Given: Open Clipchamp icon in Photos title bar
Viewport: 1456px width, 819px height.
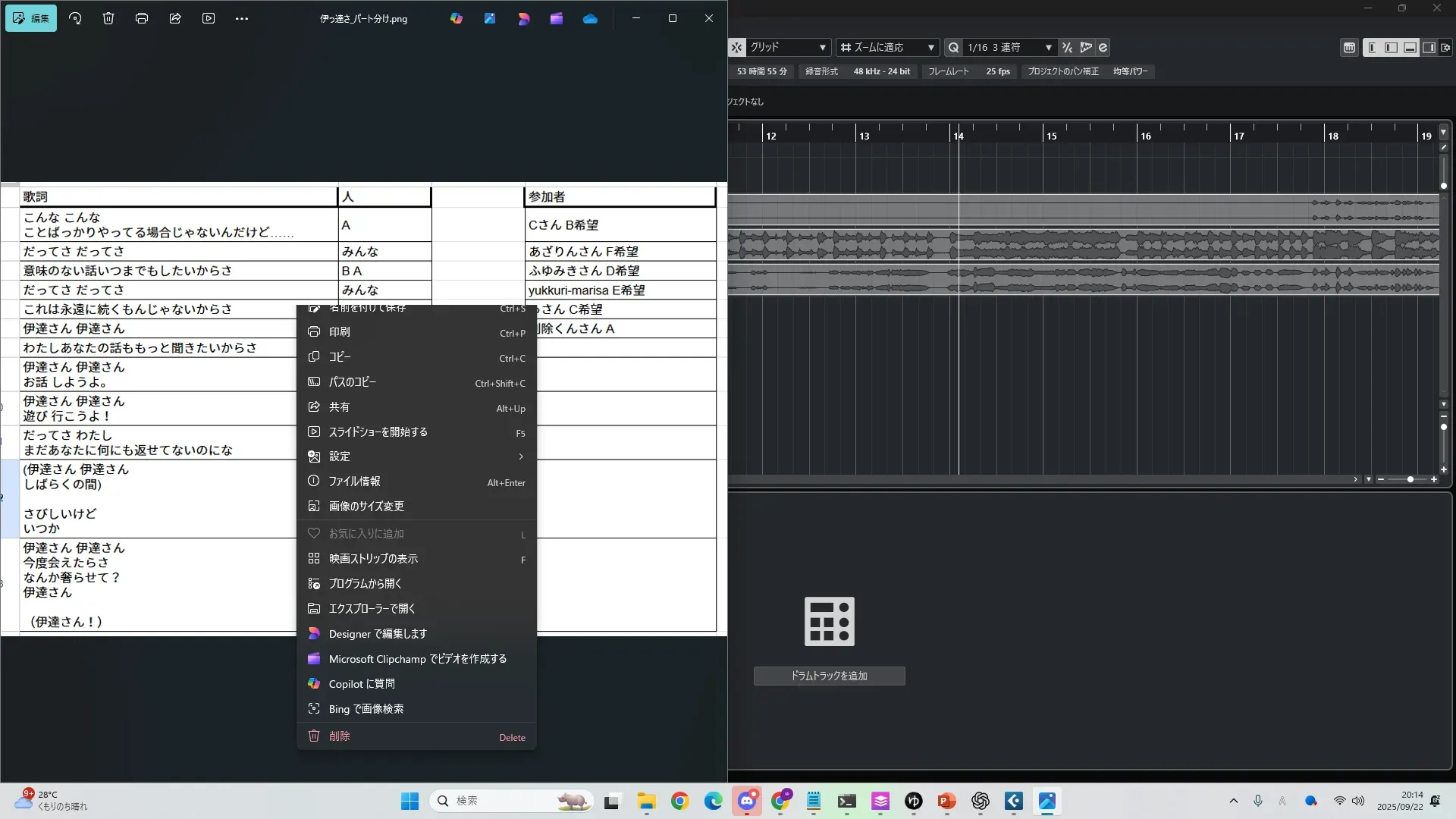Looking at the screenshot, I should click(557, 18).
